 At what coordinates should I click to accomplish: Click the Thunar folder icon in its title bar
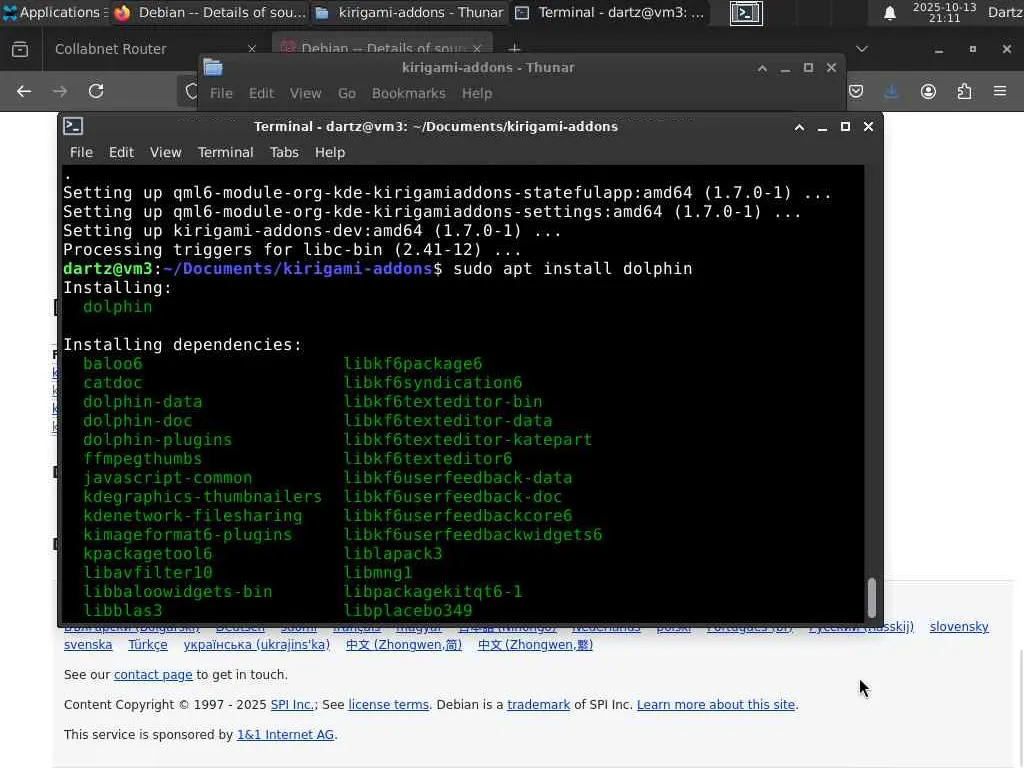tap(213, 67)
